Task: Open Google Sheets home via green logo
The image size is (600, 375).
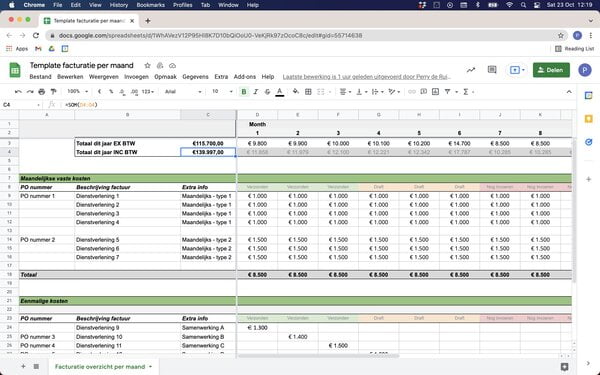Action: (x=15, y=70)
